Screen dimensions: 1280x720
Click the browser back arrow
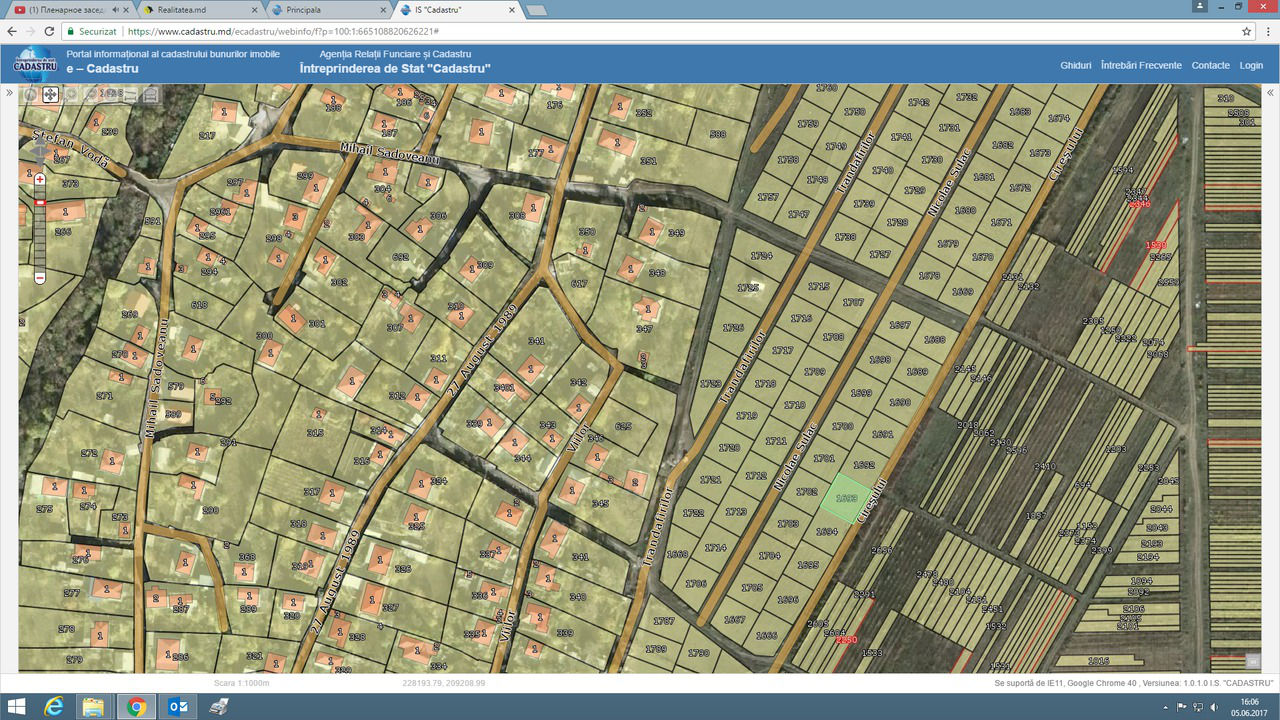click(13, 31)
